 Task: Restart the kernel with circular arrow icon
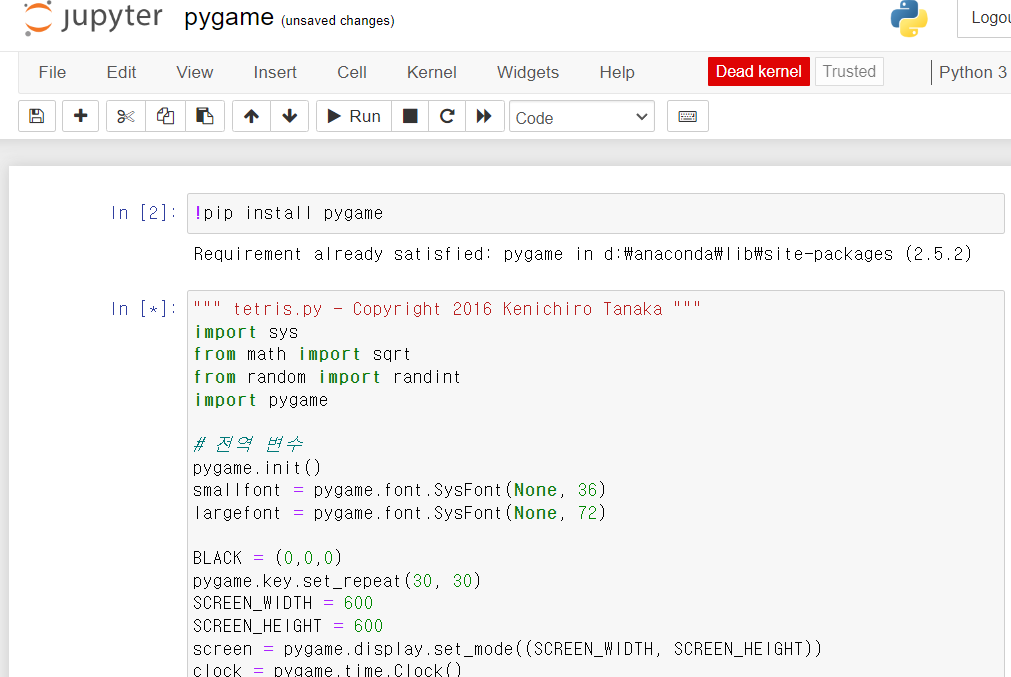coord(447,116)
